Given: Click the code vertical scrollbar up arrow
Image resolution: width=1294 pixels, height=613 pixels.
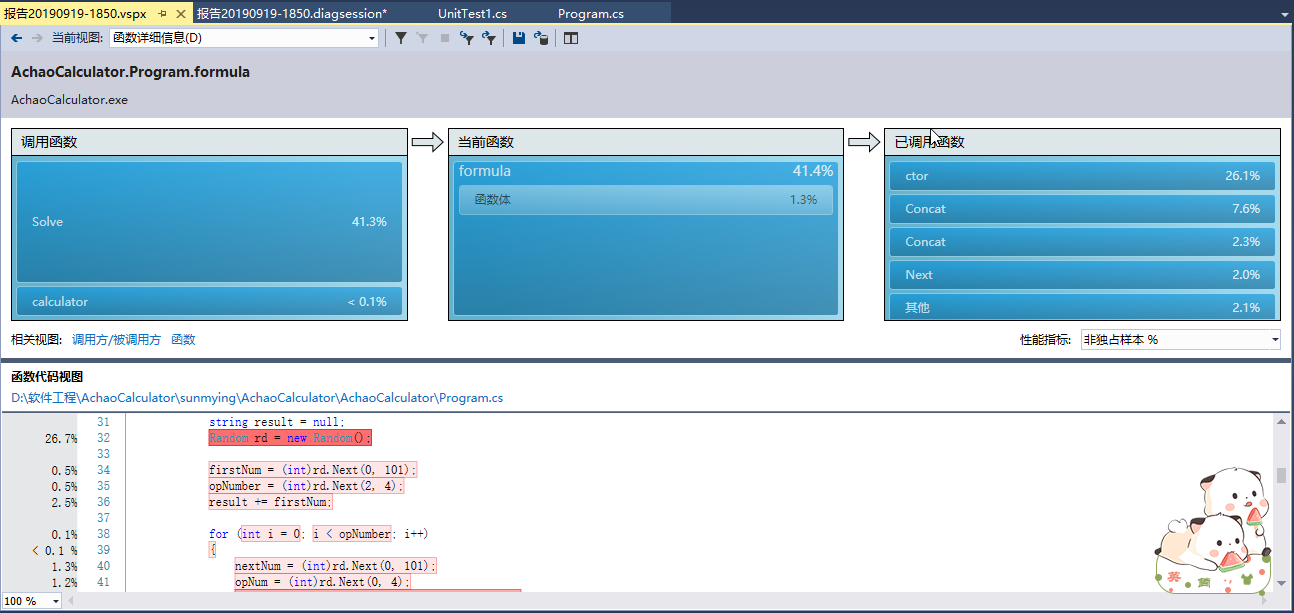Looking at the screenshot, I should [1282, 422].
